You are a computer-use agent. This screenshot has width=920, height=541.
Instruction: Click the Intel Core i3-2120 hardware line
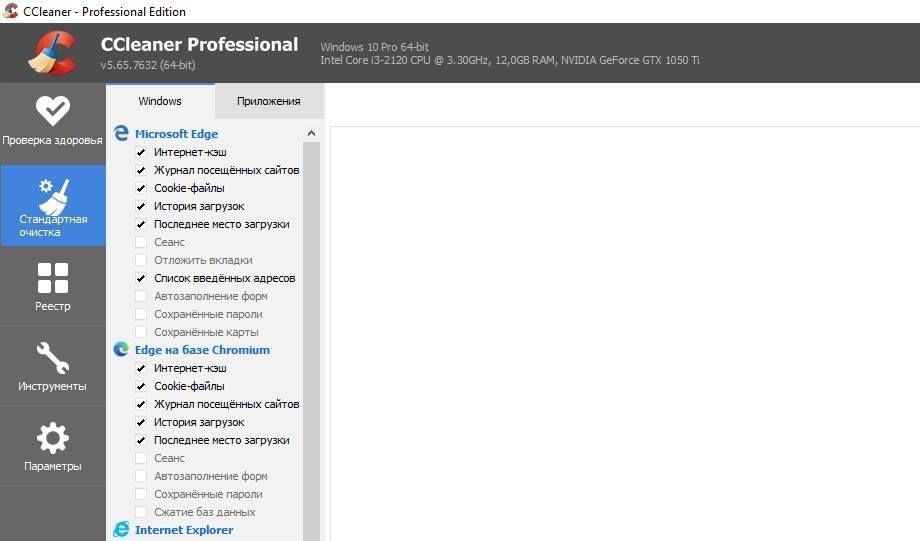(510, 60)
